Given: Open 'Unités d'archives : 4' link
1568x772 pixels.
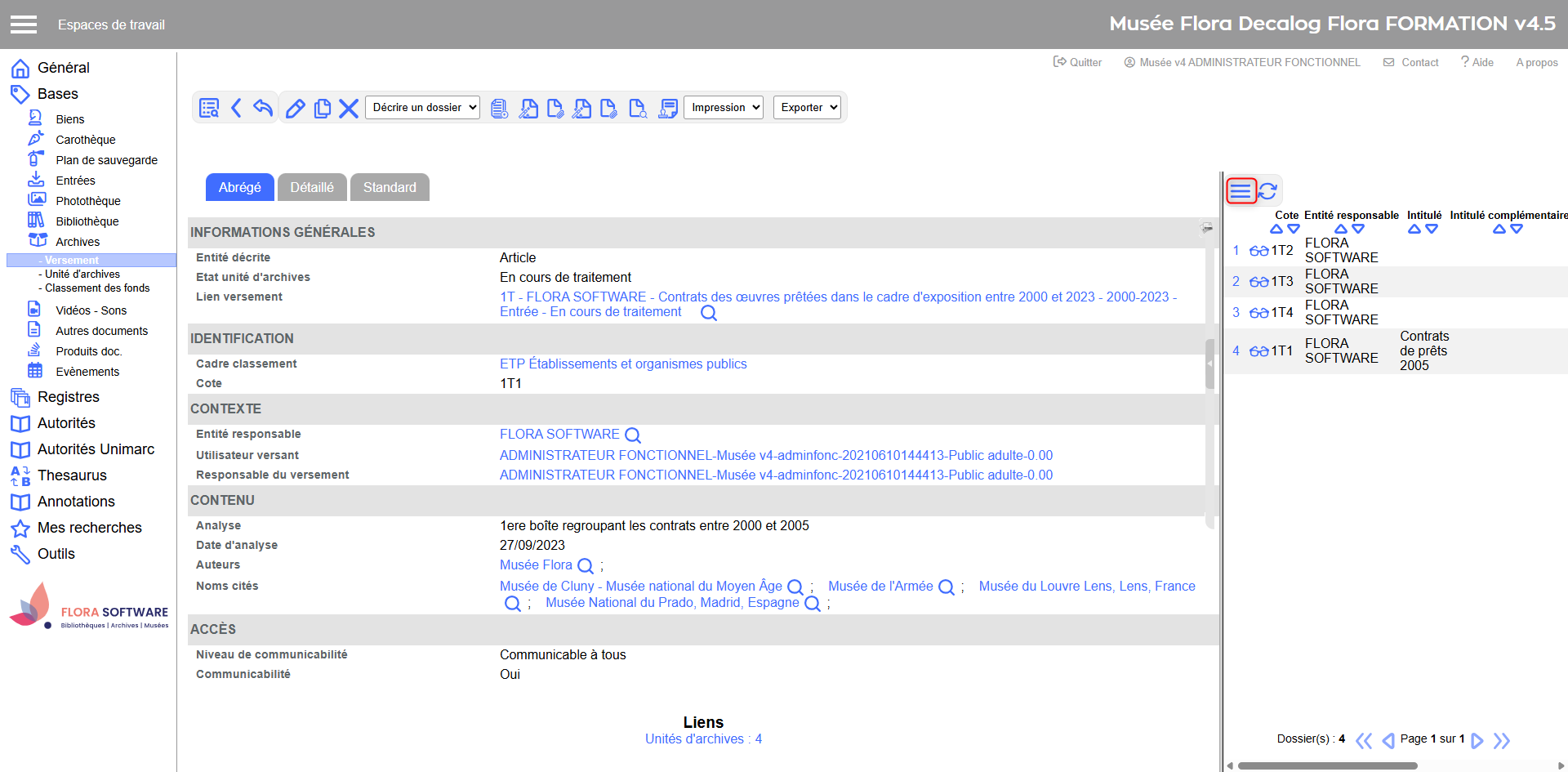Looking at the screenshot, I should [x=703, y=739].
